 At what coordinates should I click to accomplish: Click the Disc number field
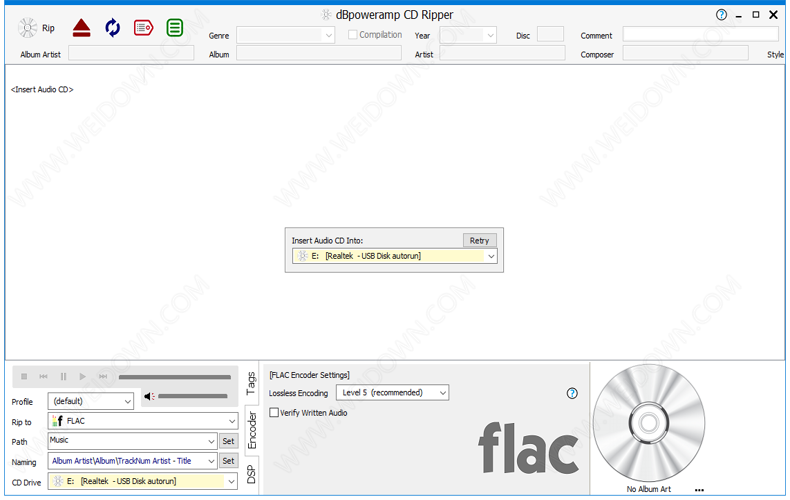click(550, 35)
